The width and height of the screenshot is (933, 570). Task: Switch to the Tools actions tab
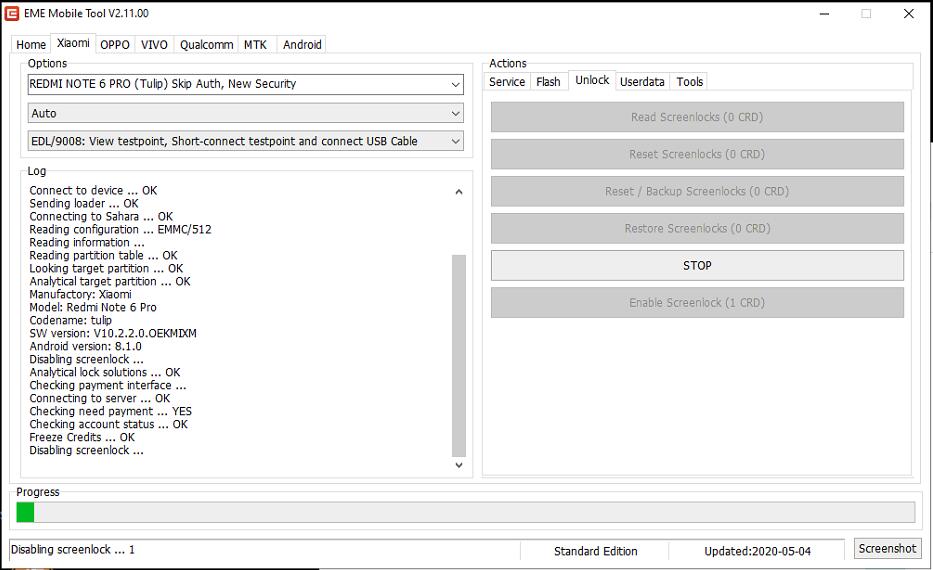click(x=690, y=82)
